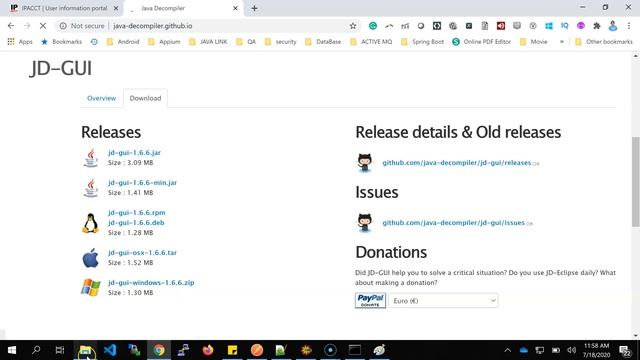
Task: Click the Windows logo icon for the Windows release
Action: 90,287
